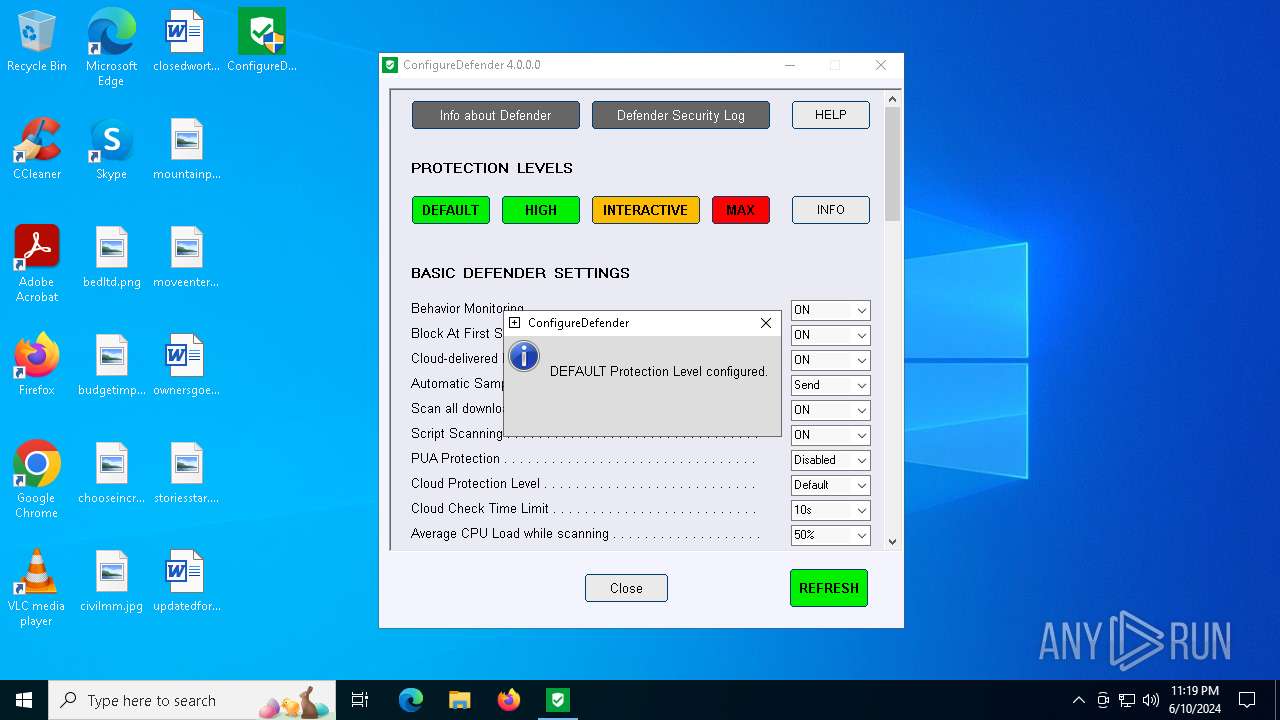Viewport: 1280px width, 720px height.
Task: Open Task View from the taskbar
Action: [x=360, y=700]
